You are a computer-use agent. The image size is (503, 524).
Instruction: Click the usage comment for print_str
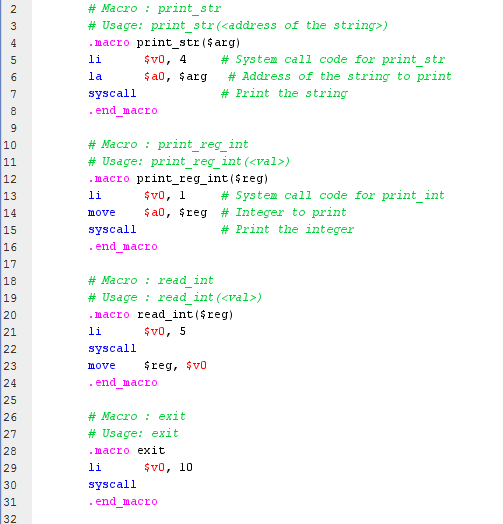coord(238,26)
